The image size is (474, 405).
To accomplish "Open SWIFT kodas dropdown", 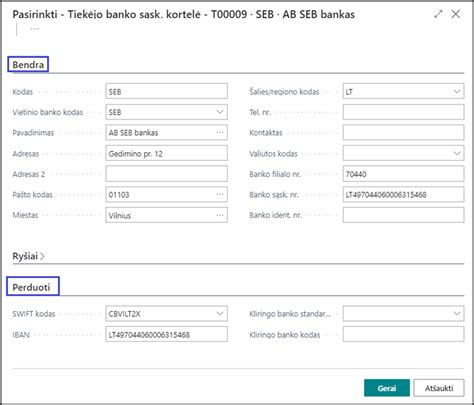I will point(220,314).
